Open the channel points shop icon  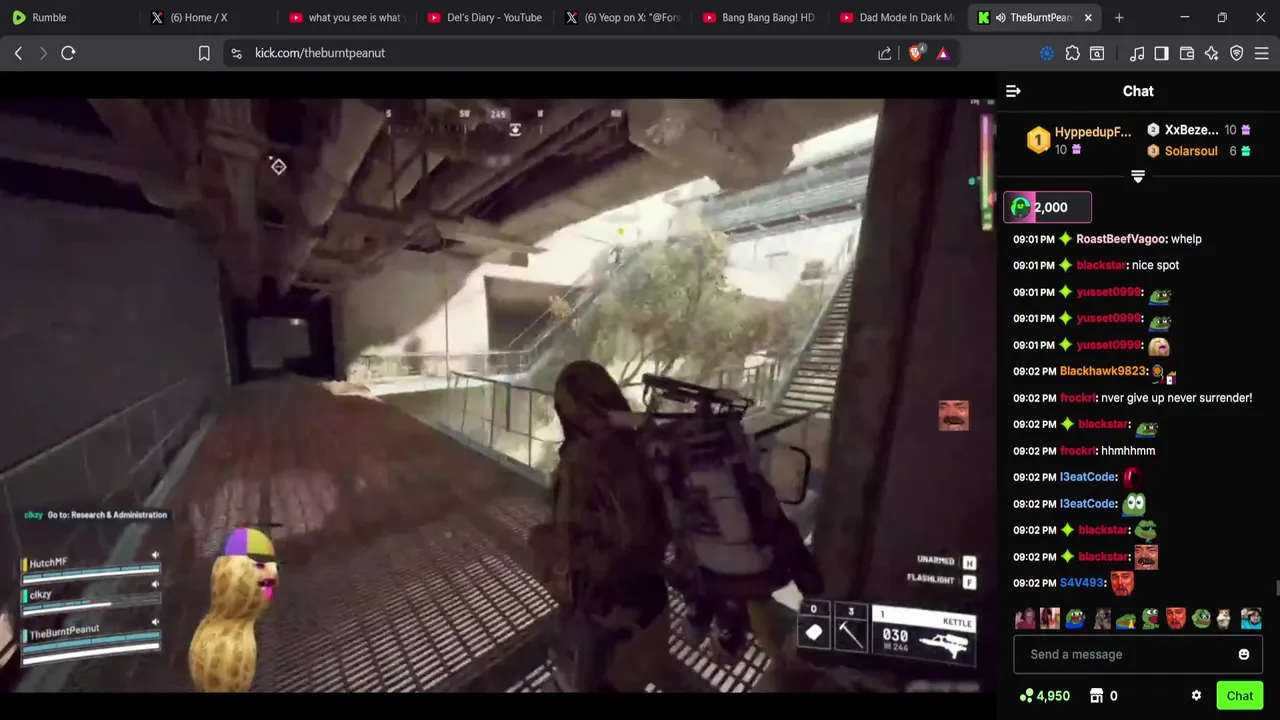[1096, 696]
